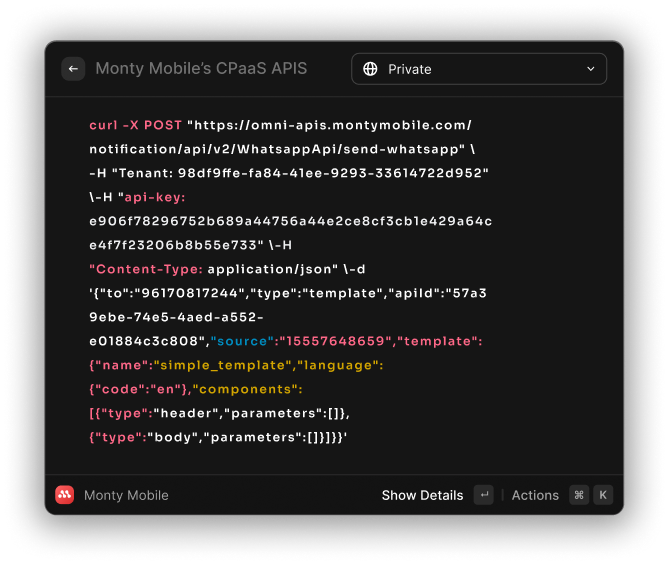Click the Monty Mobile logo icon
Image resolution: width=669 pixels, height=564 pixels.
64,495
